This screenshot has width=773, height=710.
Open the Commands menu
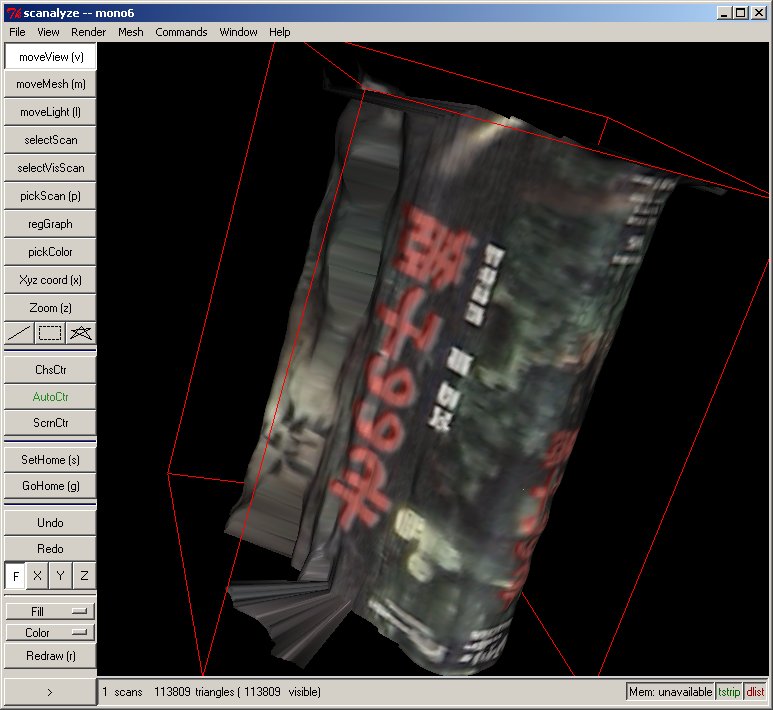click(x=181, y=32)
